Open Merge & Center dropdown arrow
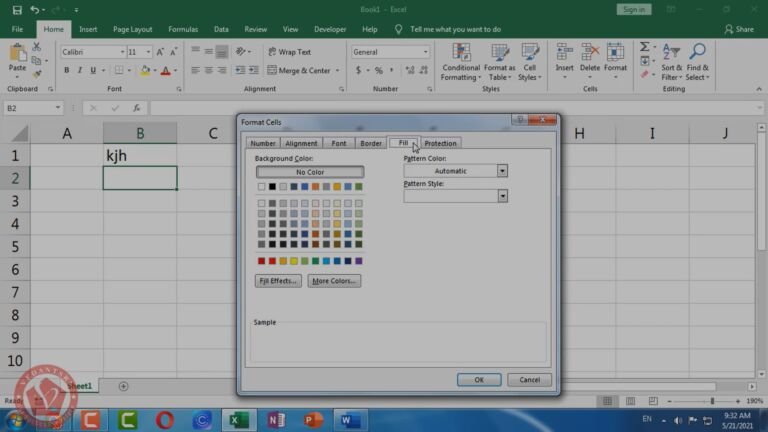Image resolution: width=768 pixels, height=432 pixels. coord(337,71)
